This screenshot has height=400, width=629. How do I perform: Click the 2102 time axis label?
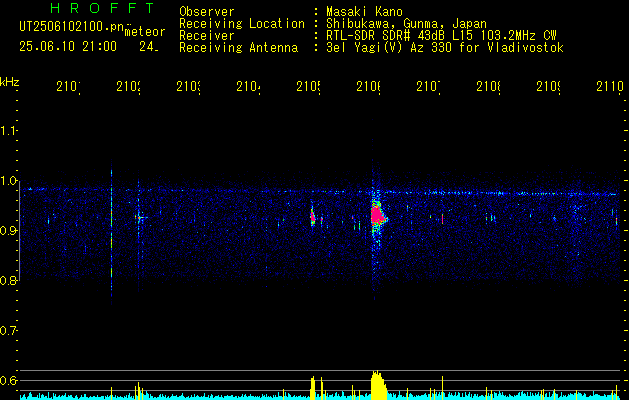click(128, 87)
